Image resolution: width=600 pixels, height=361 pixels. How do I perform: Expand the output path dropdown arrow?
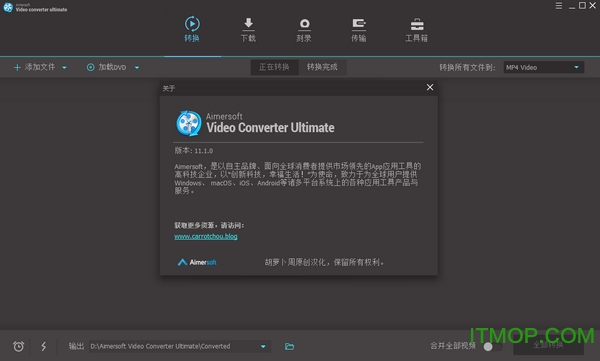click(x=263, y=346)
